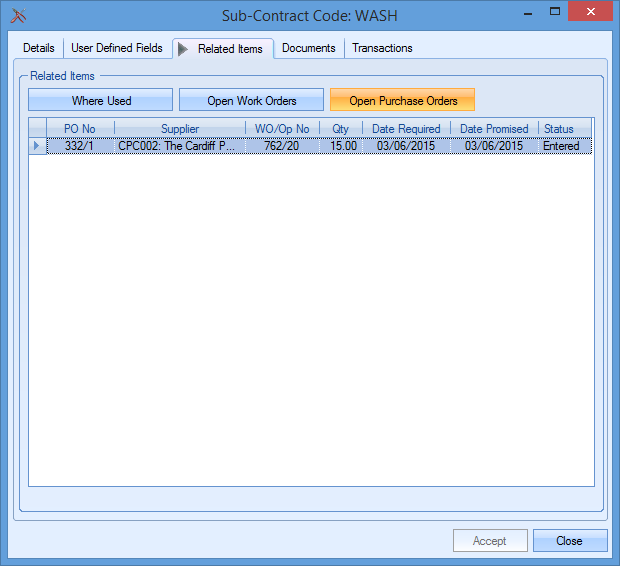620x566 pixels.
Task: Sort by the Supplier column header
Action: pyautogui.click(x=180, y=129)
